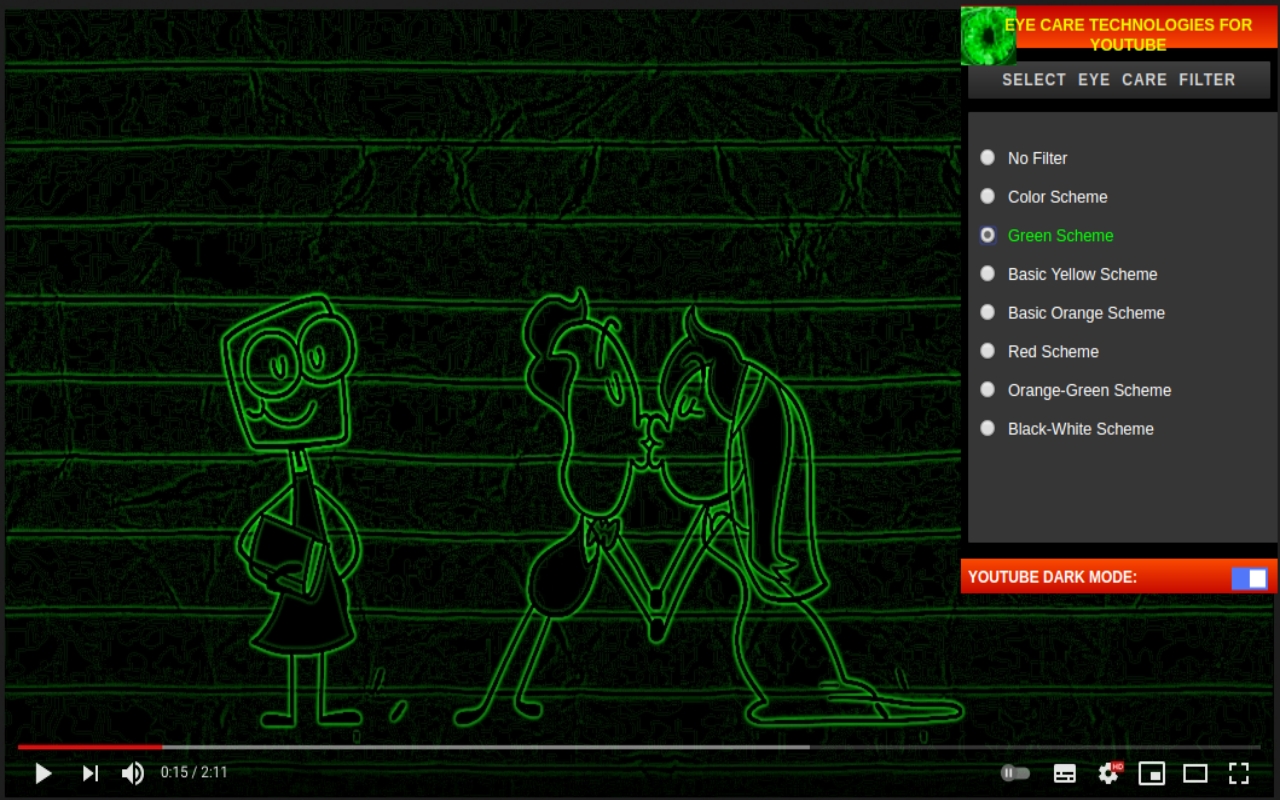Enable the Red Scheme filter

click(988, 351)
